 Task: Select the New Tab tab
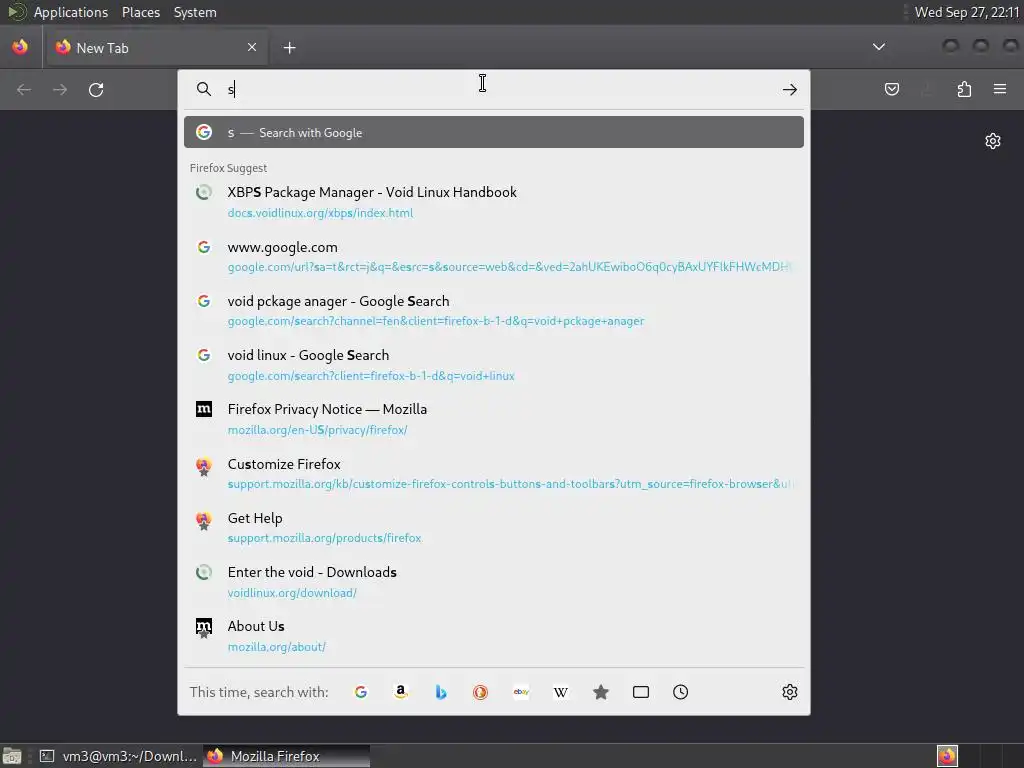(155, 48)
